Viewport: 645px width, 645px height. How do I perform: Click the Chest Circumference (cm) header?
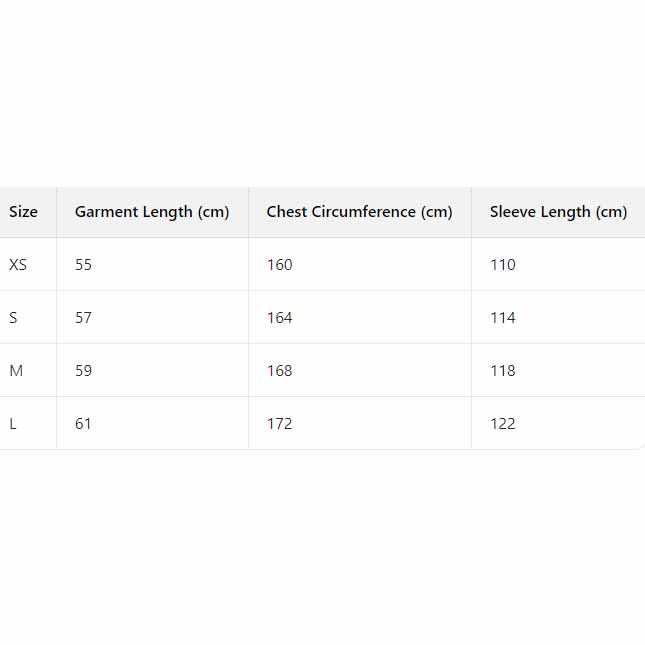click(359, 212)
